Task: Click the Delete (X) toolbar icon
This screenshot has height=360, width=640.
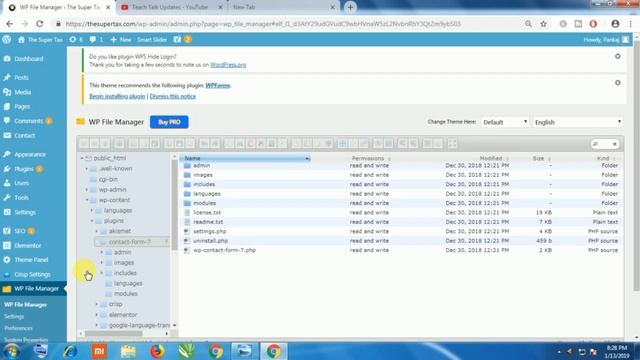Action: click(261, 144)
